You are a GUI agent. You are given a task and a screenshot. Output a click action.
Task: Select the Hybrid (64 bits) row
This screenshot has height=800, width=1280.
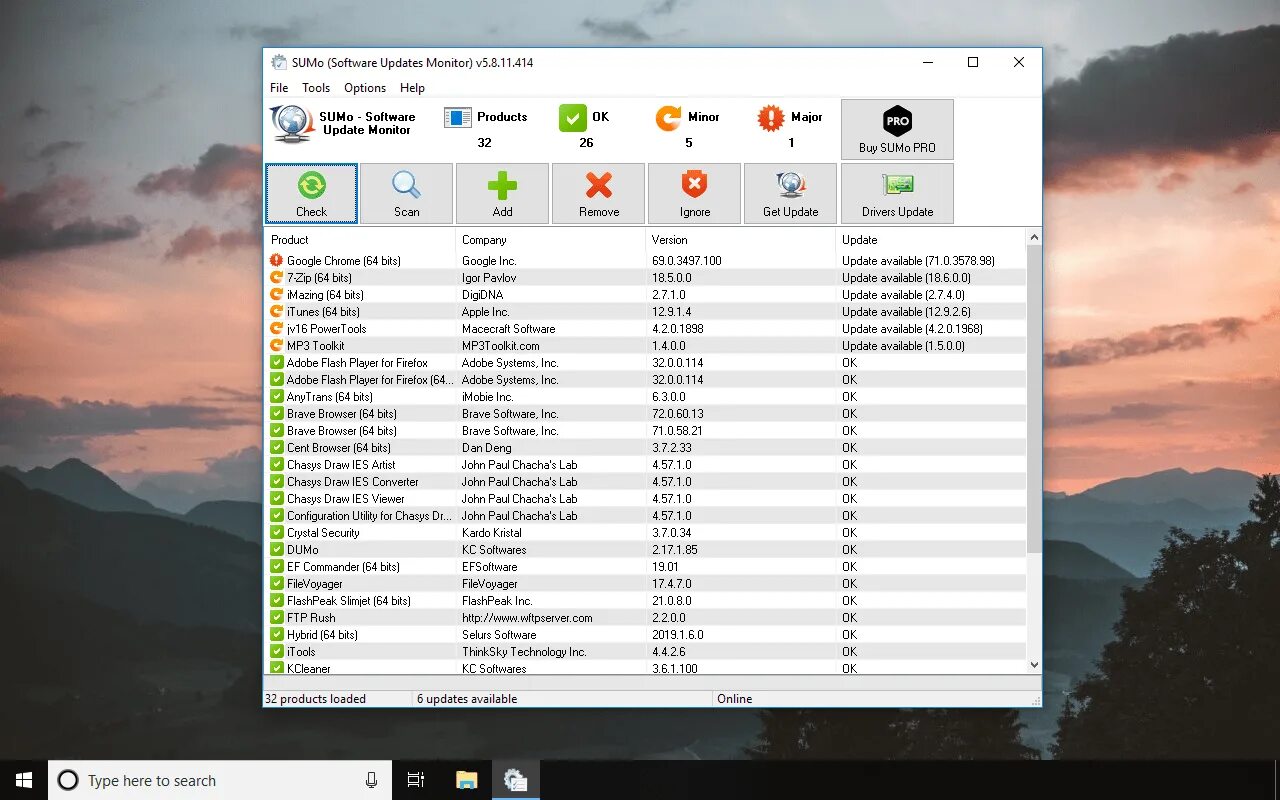[645, 635]
